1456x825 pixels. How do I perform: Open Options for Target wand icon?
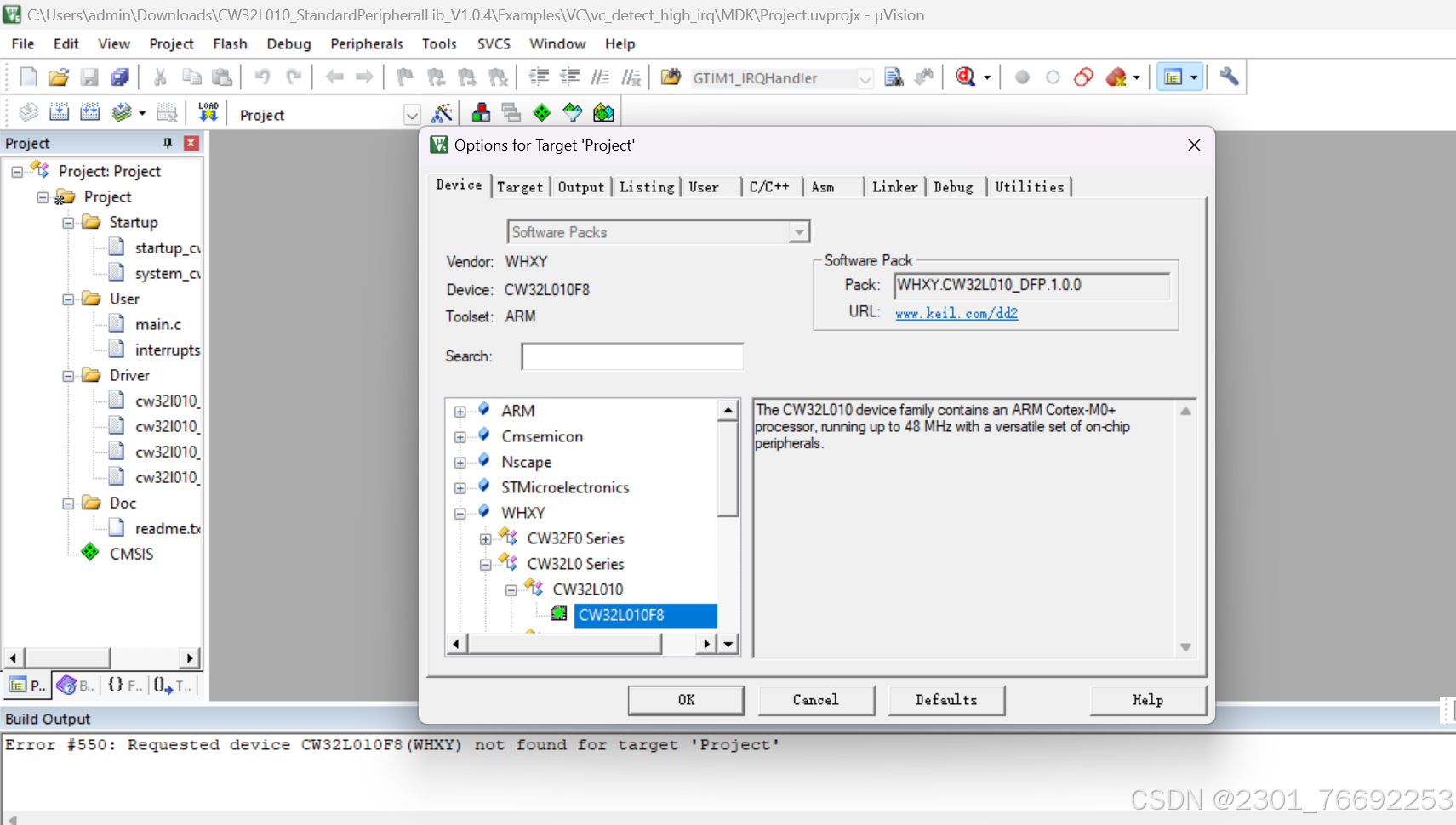(x=443, y=112)
